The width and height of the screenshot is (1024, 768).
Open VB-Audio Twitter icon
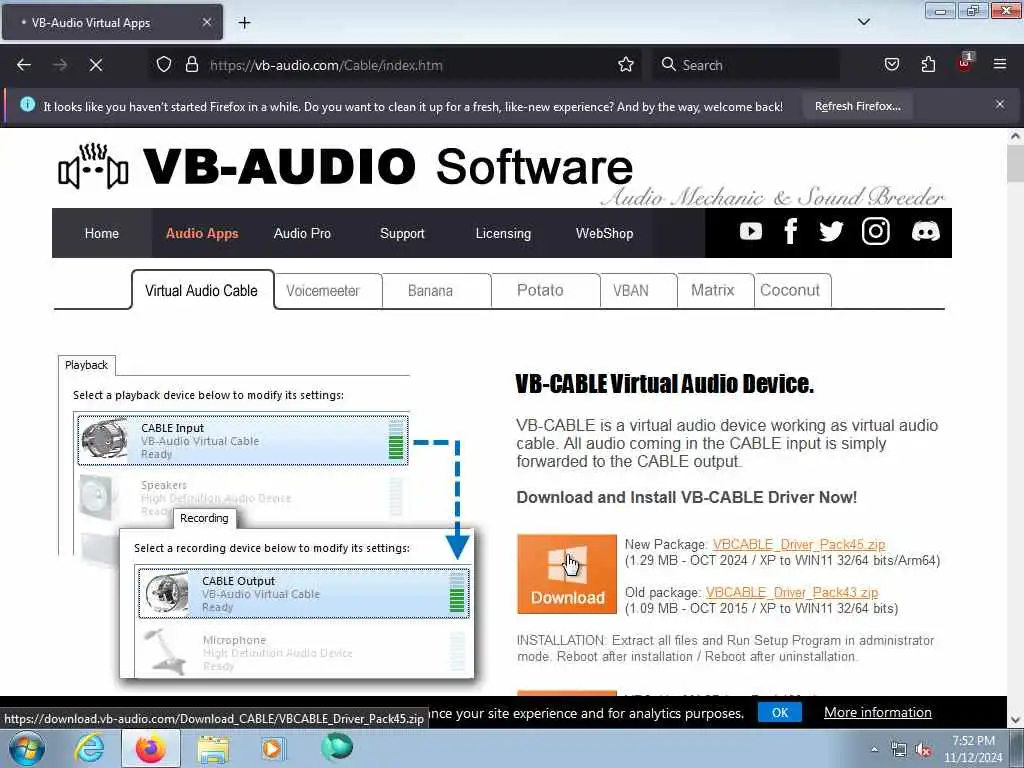[831, 231]
